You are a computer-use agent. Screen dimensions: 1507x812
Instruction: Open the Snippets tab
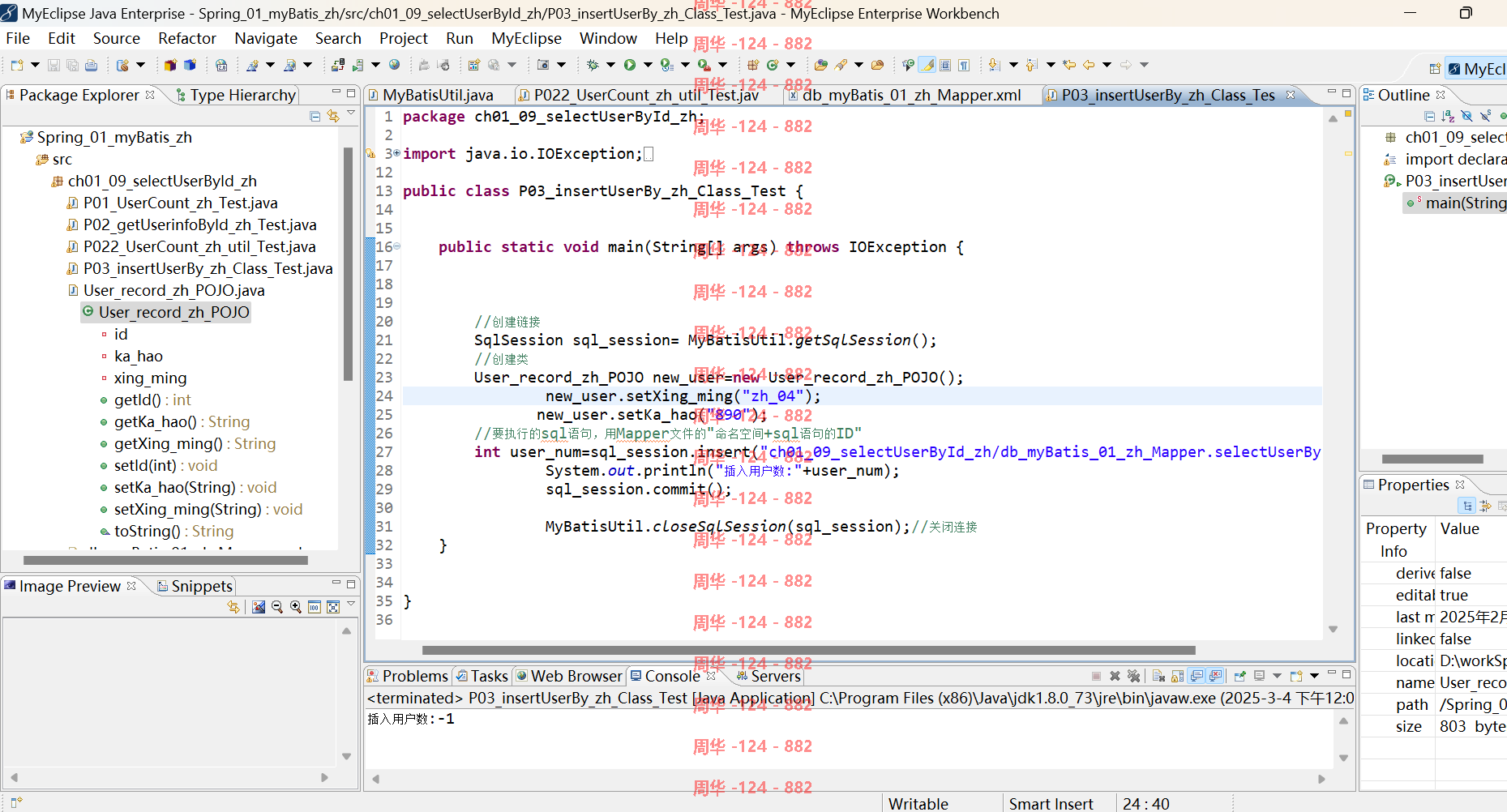point(195,586)
